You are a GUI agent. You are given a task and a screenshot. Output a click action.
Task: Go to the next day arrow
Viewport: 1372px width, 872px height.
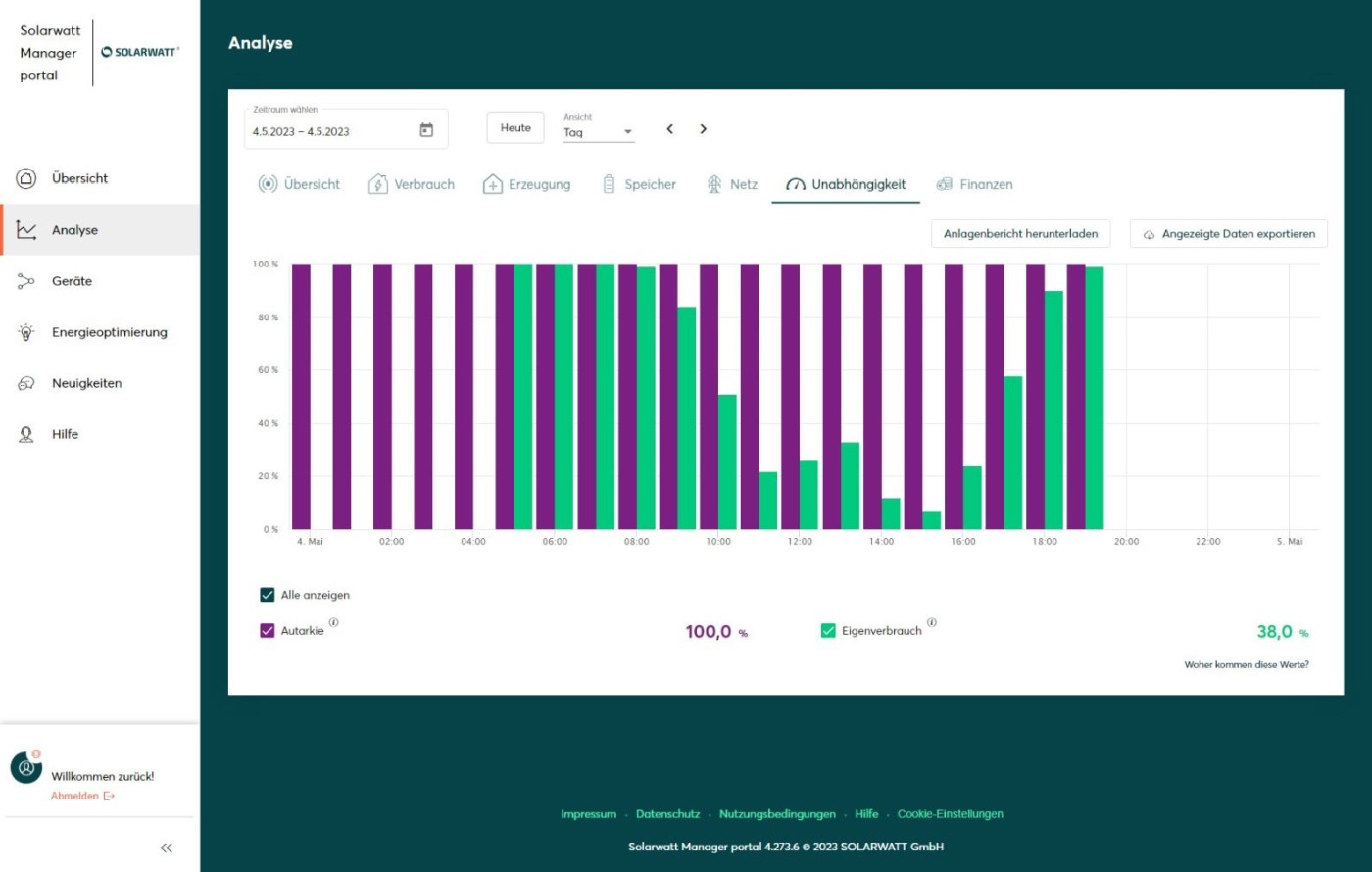pos(703,129)
